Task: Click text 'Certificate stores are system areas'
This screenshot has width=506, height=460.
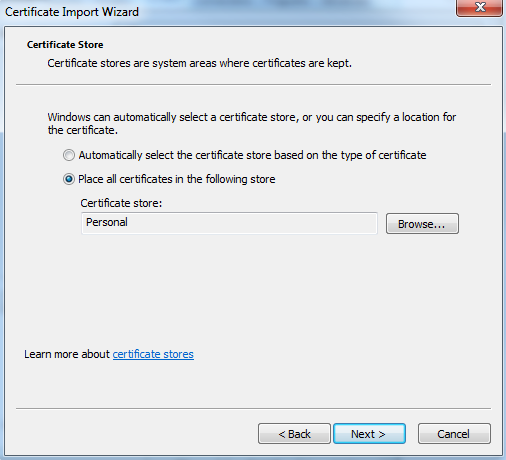Action: coord(132,63)
